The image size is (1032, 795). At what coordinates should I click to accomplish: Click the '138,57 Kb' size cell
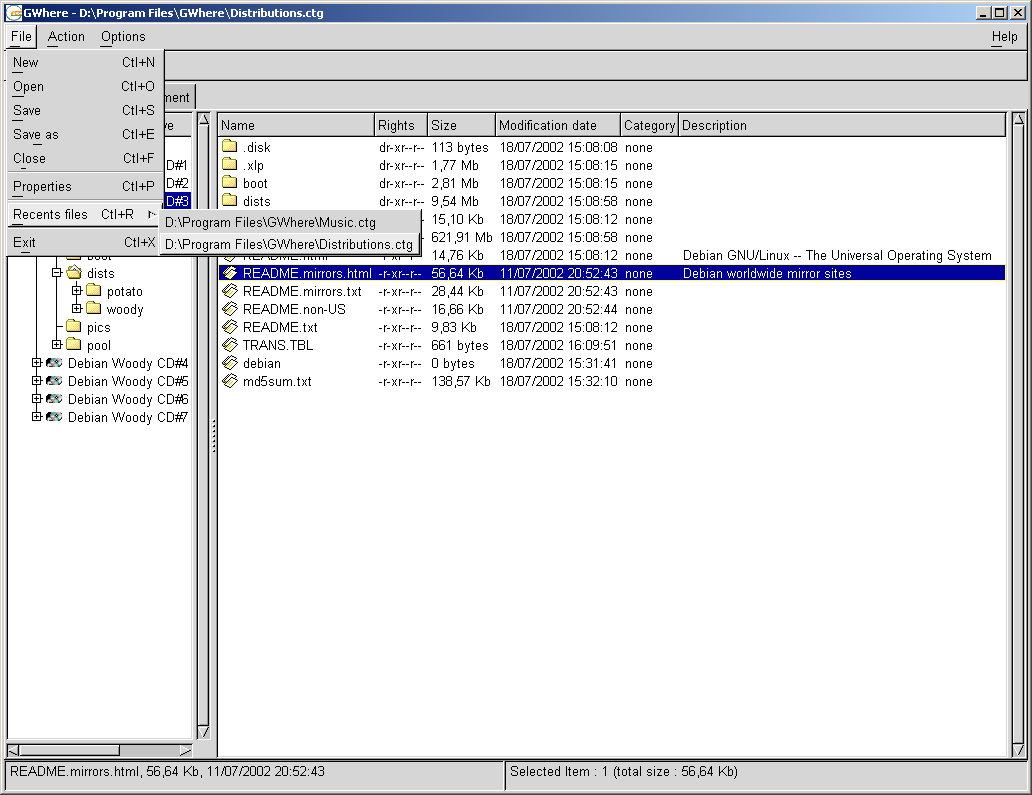[x=461, y=381]
